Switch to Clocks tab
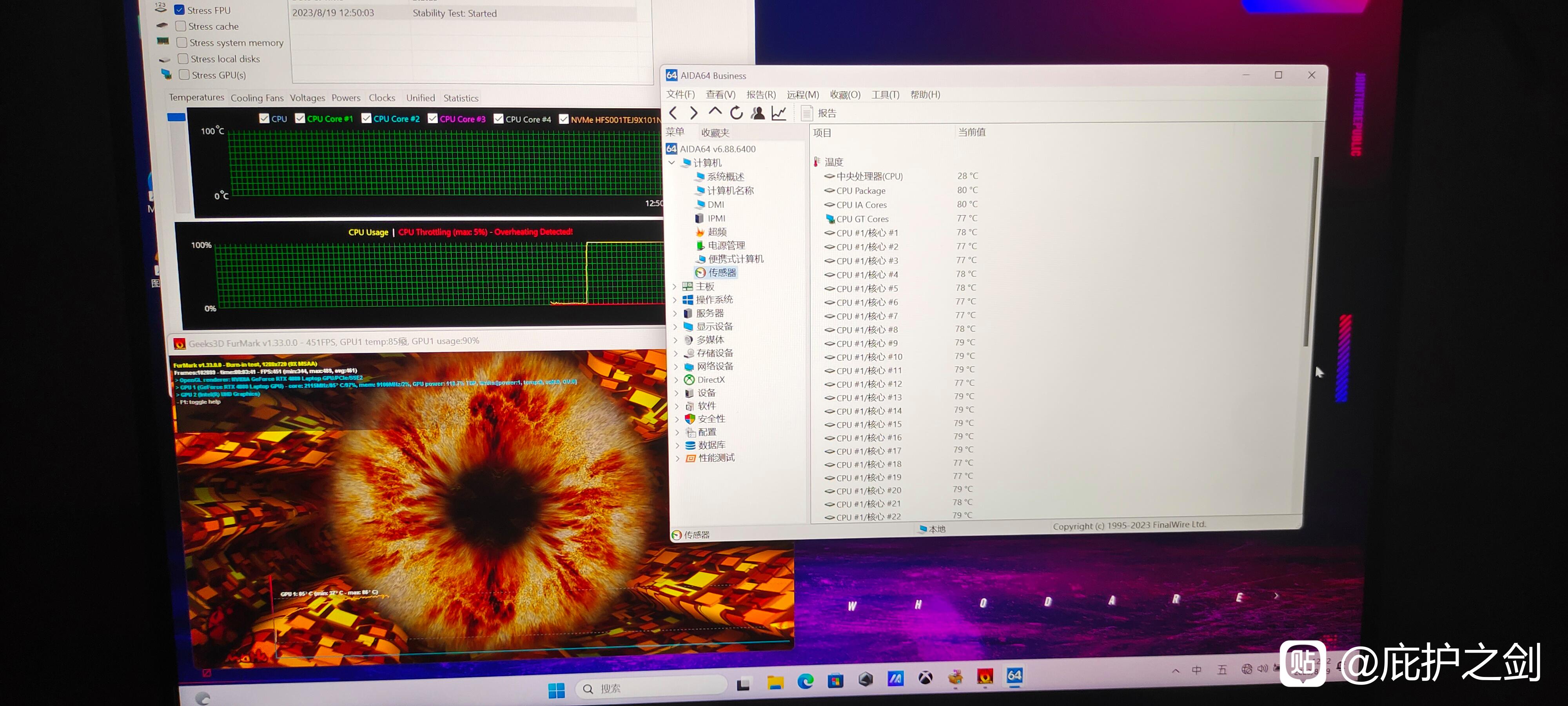 coord(382,98)
